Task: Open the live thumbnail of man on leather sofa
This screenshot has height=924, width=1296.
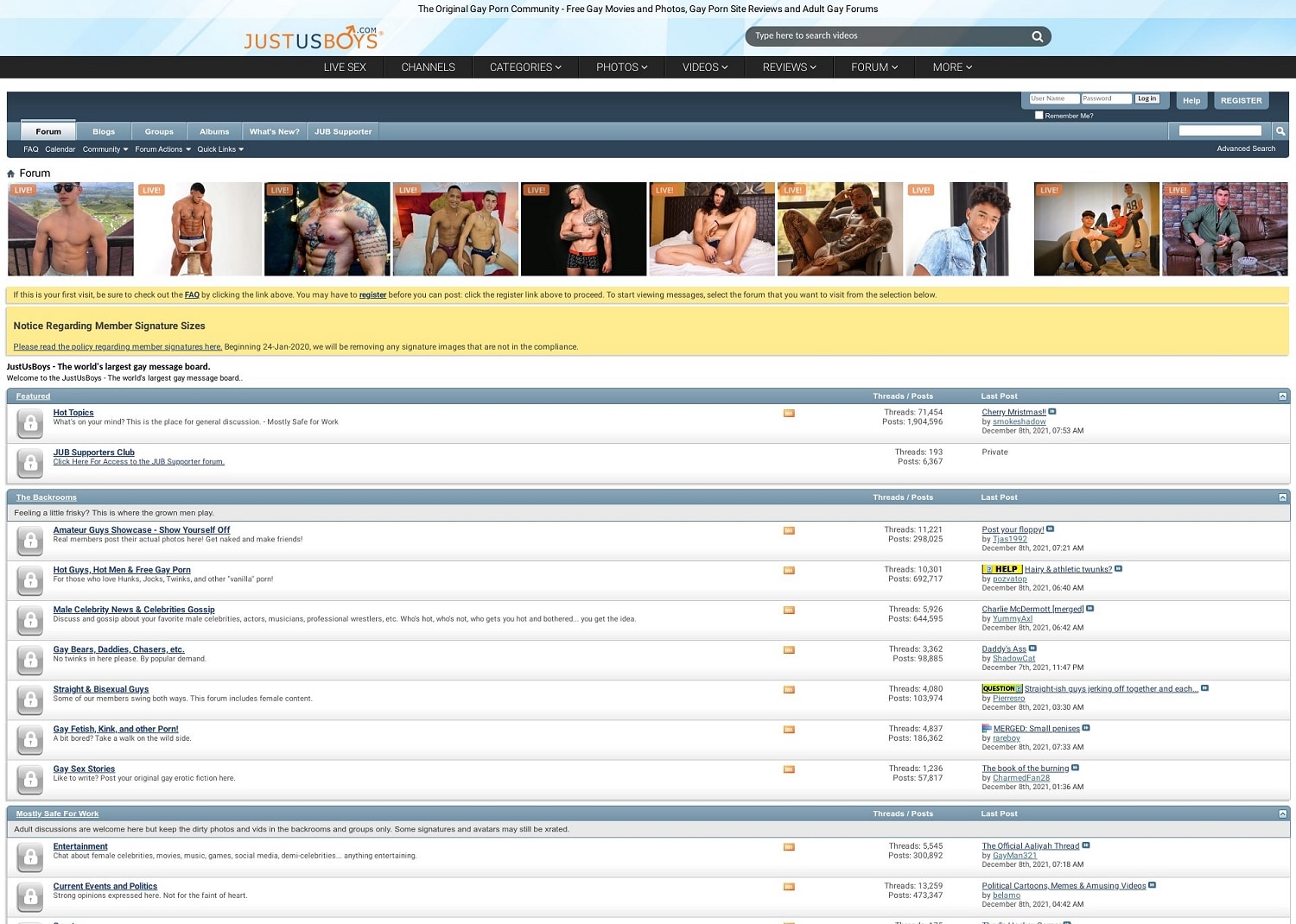Action: (x=1225, y=229)
